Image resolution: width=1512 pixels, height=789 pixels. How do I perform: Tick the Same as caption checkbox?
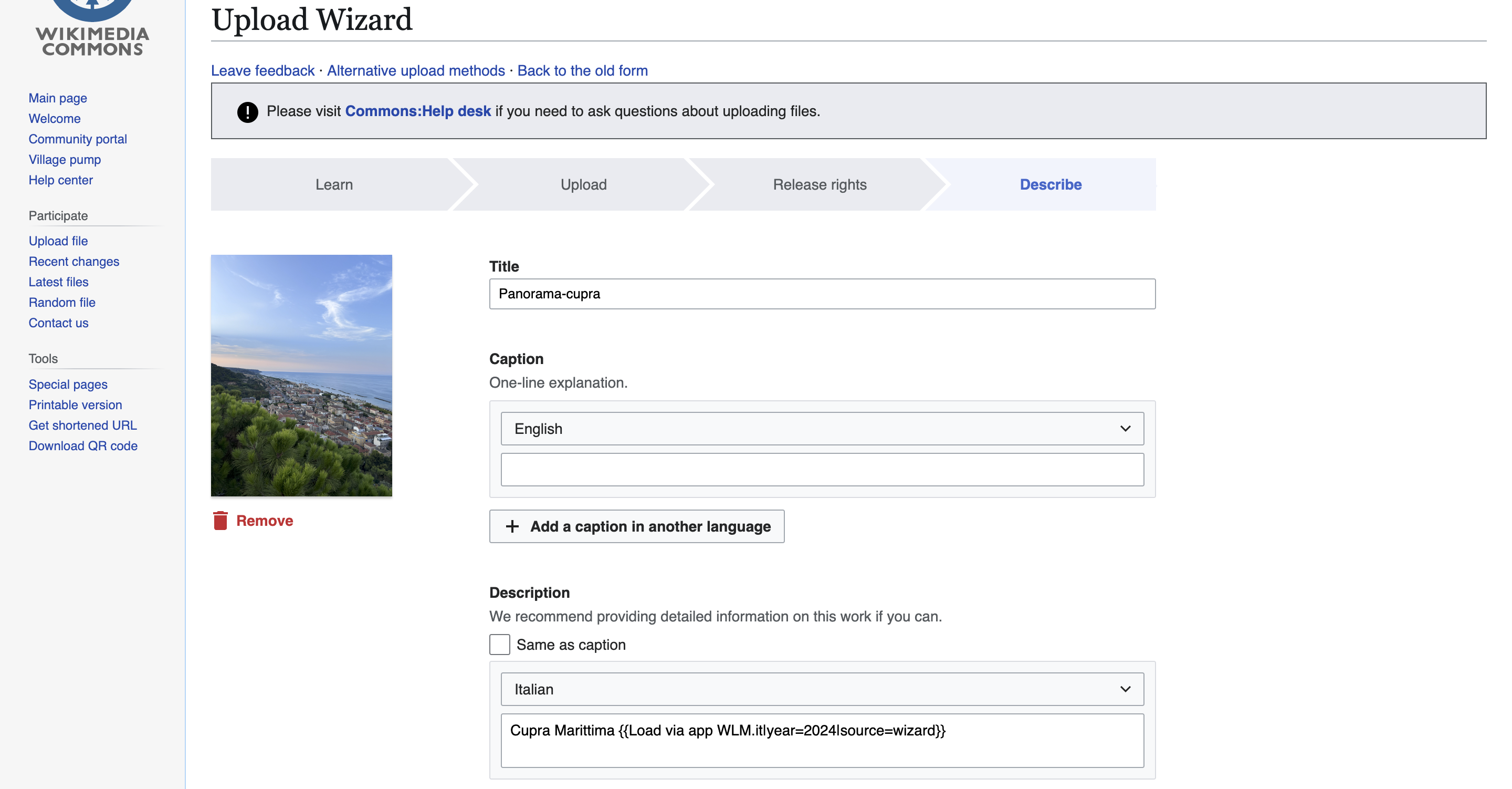coord(499,645)
